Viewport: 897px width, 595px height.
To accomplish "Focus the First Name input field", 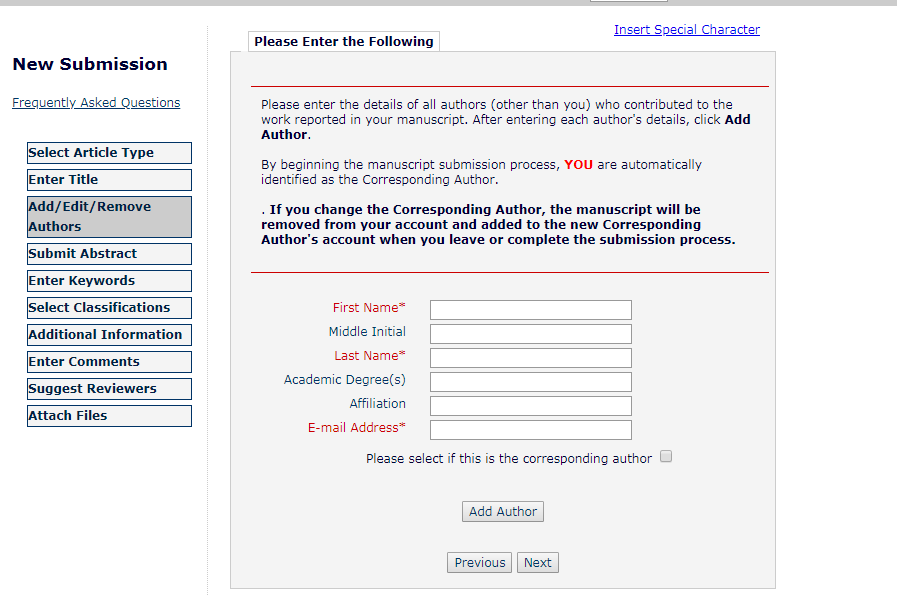I will (x=530, y=310).
